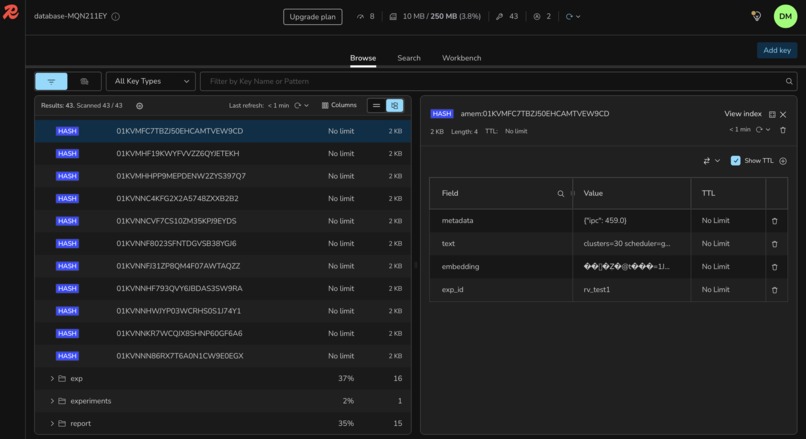Open the value formatter dropdown arrow
806x439 pixels.
click(x=717, y=161)
